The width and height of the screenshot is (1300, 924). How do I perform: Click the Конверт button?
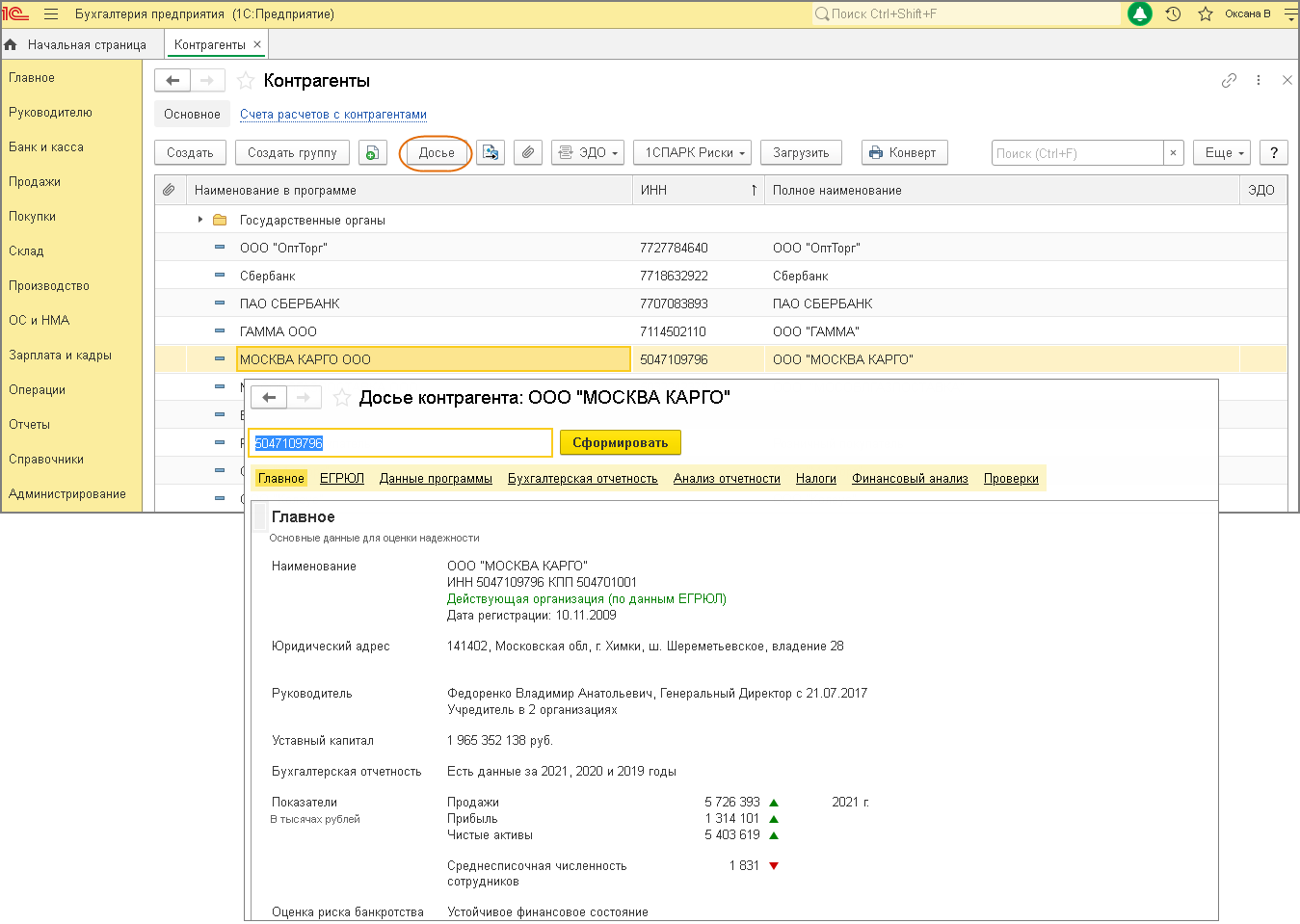(x=904, y=152)
